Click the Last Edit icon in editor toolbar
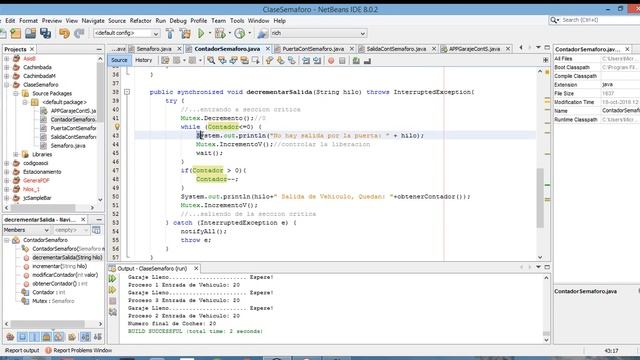Screen dimensions: 640x360 165,60
